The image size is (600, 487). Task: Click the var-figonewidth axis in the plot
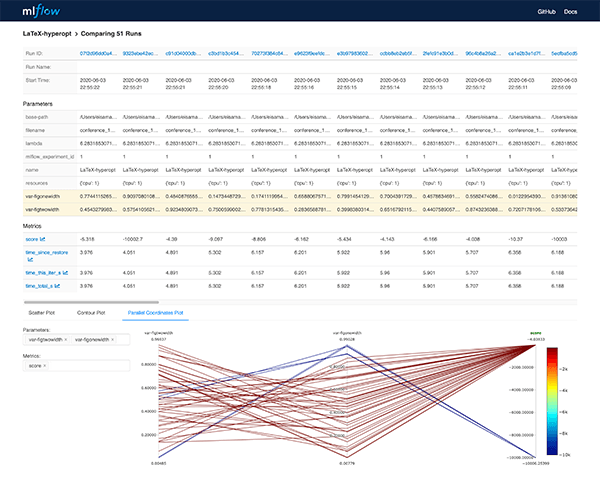coord(347,401)
